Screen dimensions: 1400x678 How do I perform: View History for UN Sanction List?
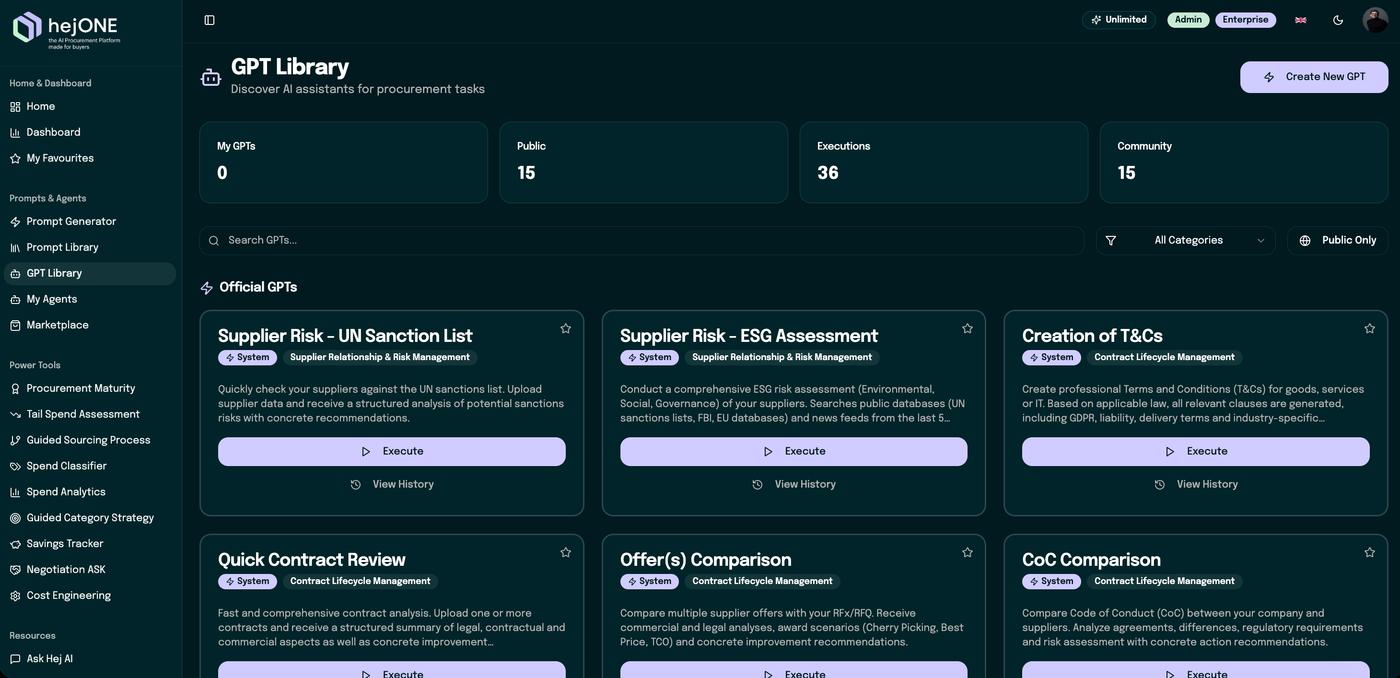pos(392,484)
